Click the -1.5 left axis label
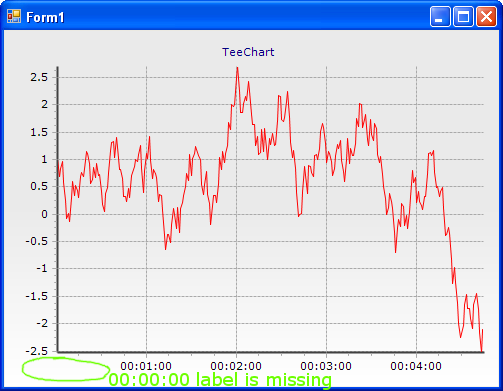Screen dimensions: 503x391 point(37,296)
